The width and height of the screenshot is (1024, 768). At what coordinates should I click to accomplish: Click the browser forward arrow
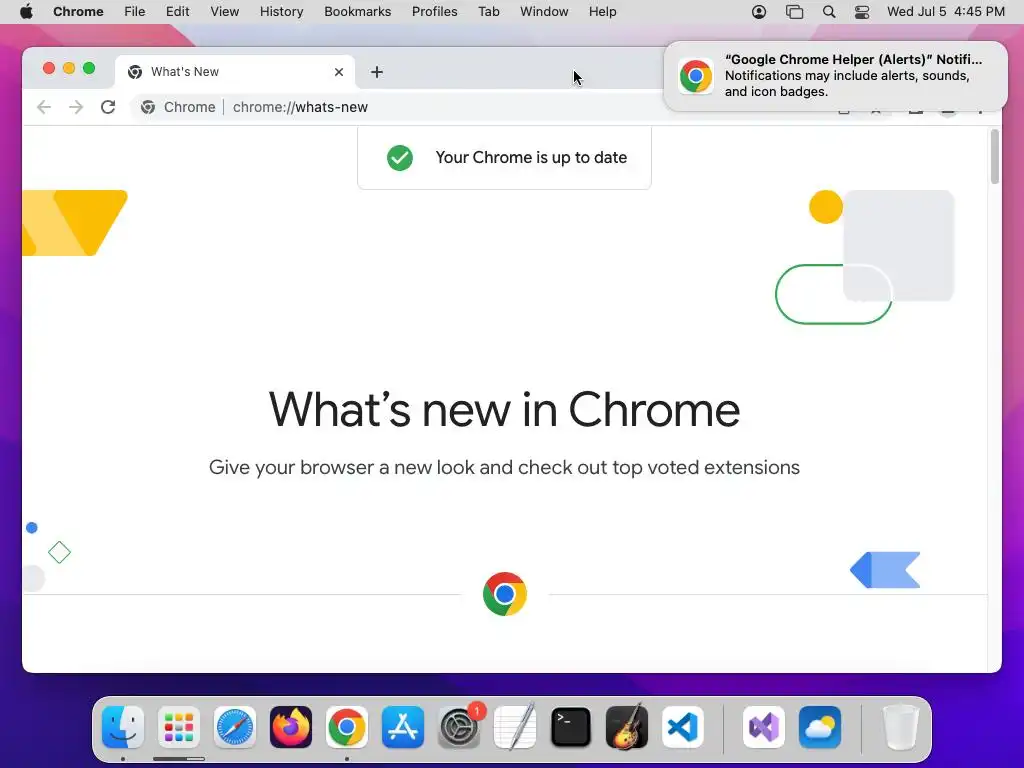76,107
